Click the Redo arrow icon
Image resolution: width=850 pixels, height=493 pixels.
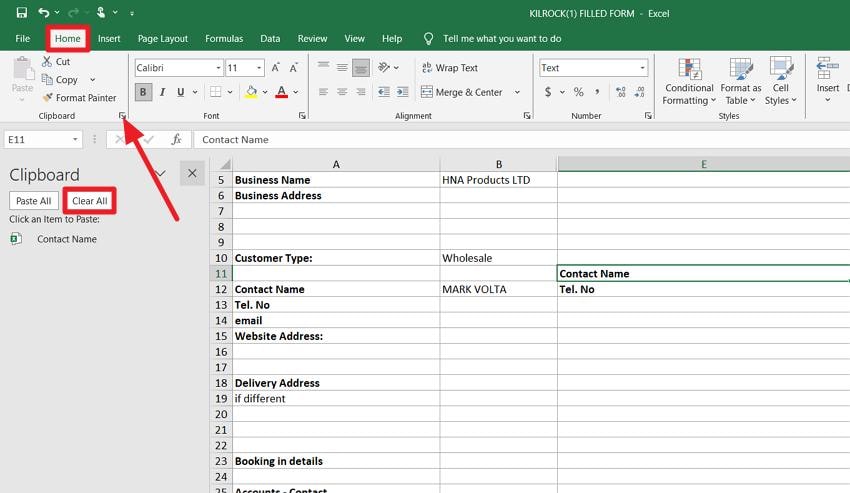74,12
